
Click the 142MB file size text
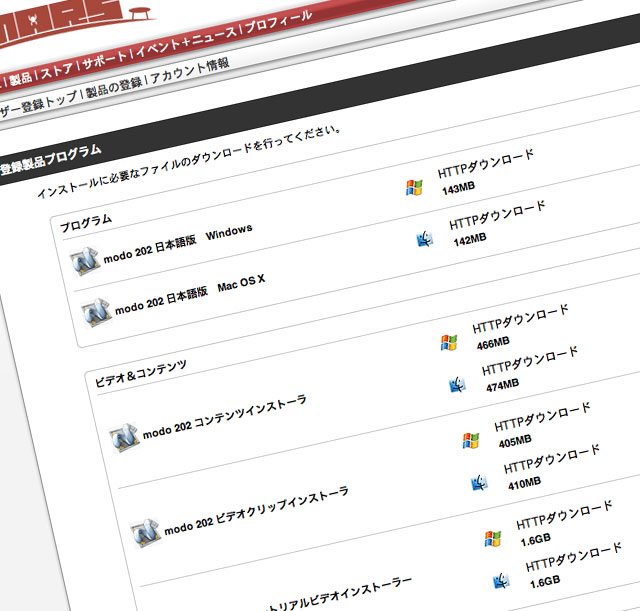(470, 240)
